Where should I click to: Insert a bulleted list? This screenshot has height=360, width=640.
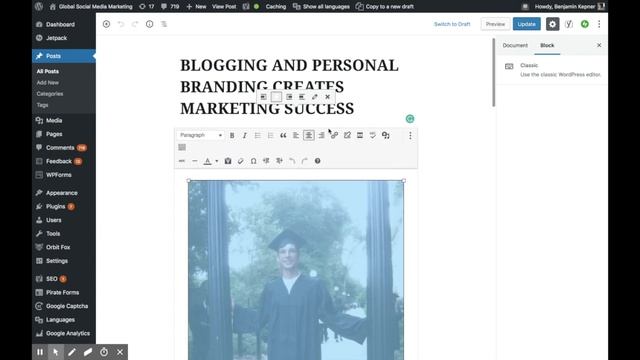pyautogui.click(x=258, y=136)
